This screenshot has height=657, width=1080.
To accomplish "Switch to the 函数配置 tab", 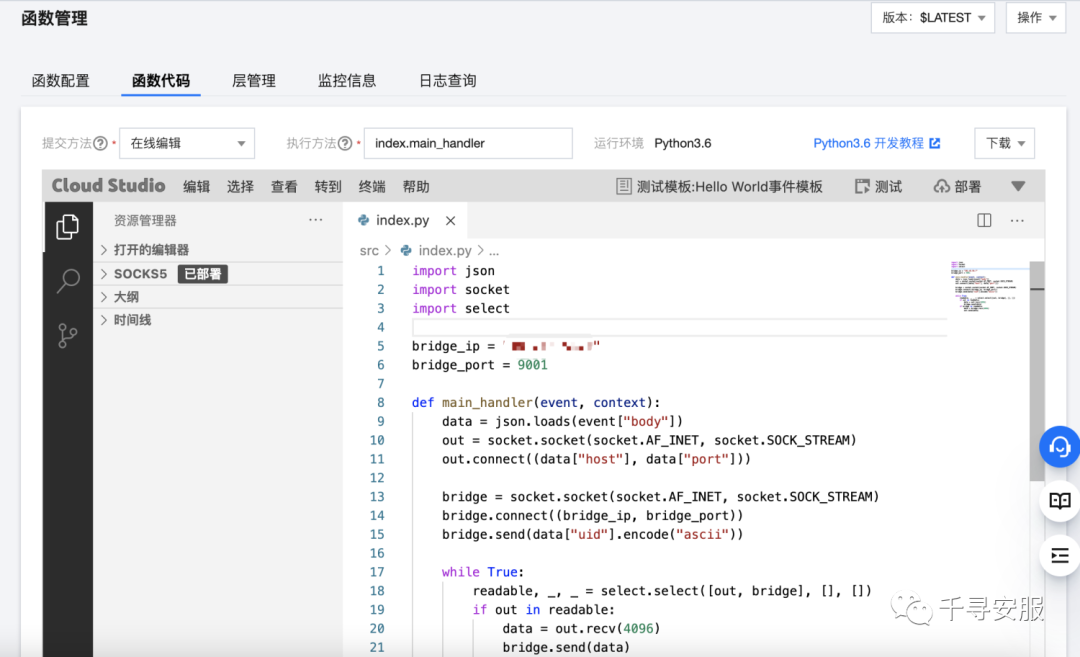I will (61, 81).
